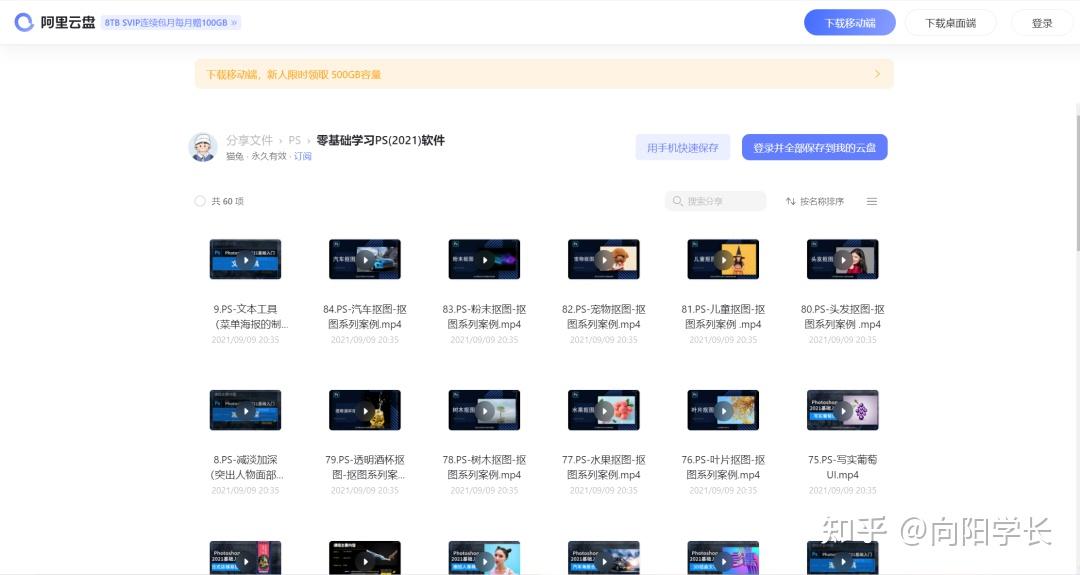The height and width of the screenshot is (575, 1080).
Task: Click the arrow on the promotion banner
Action: [877, 74]
